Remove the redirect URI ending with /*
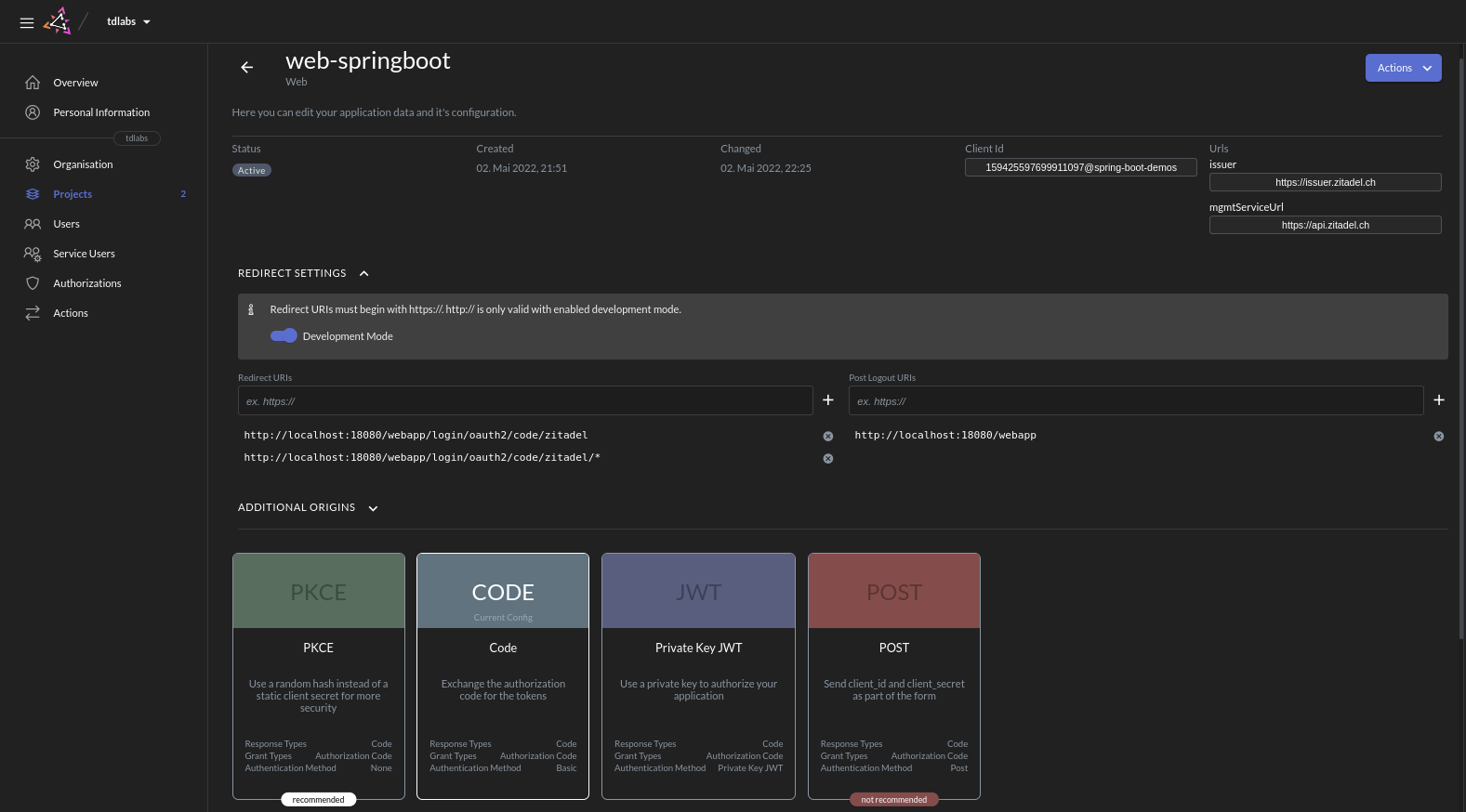 (x=828, y=458)
